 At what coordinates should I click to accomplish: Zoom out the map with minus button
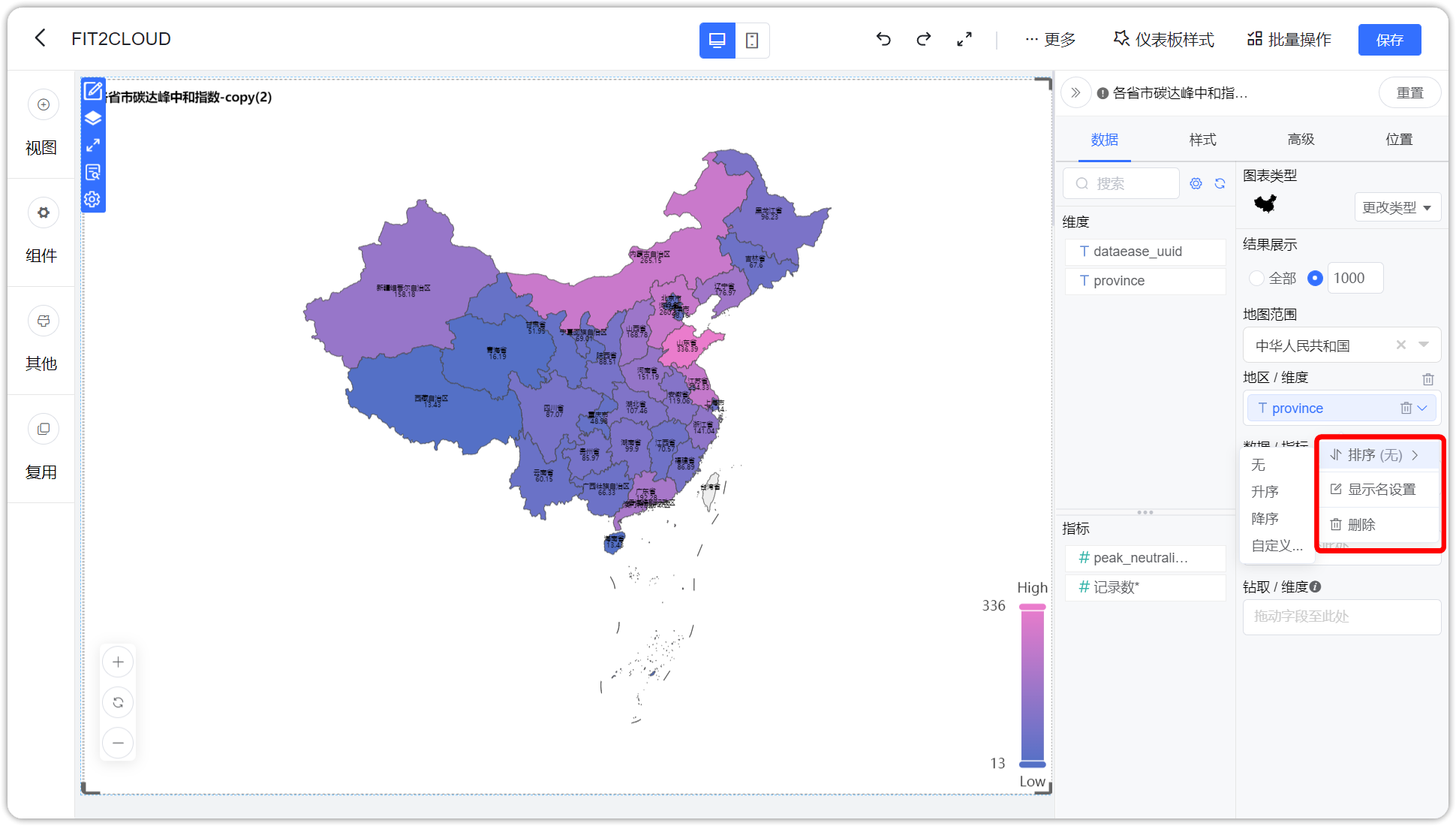coord(118,743)
